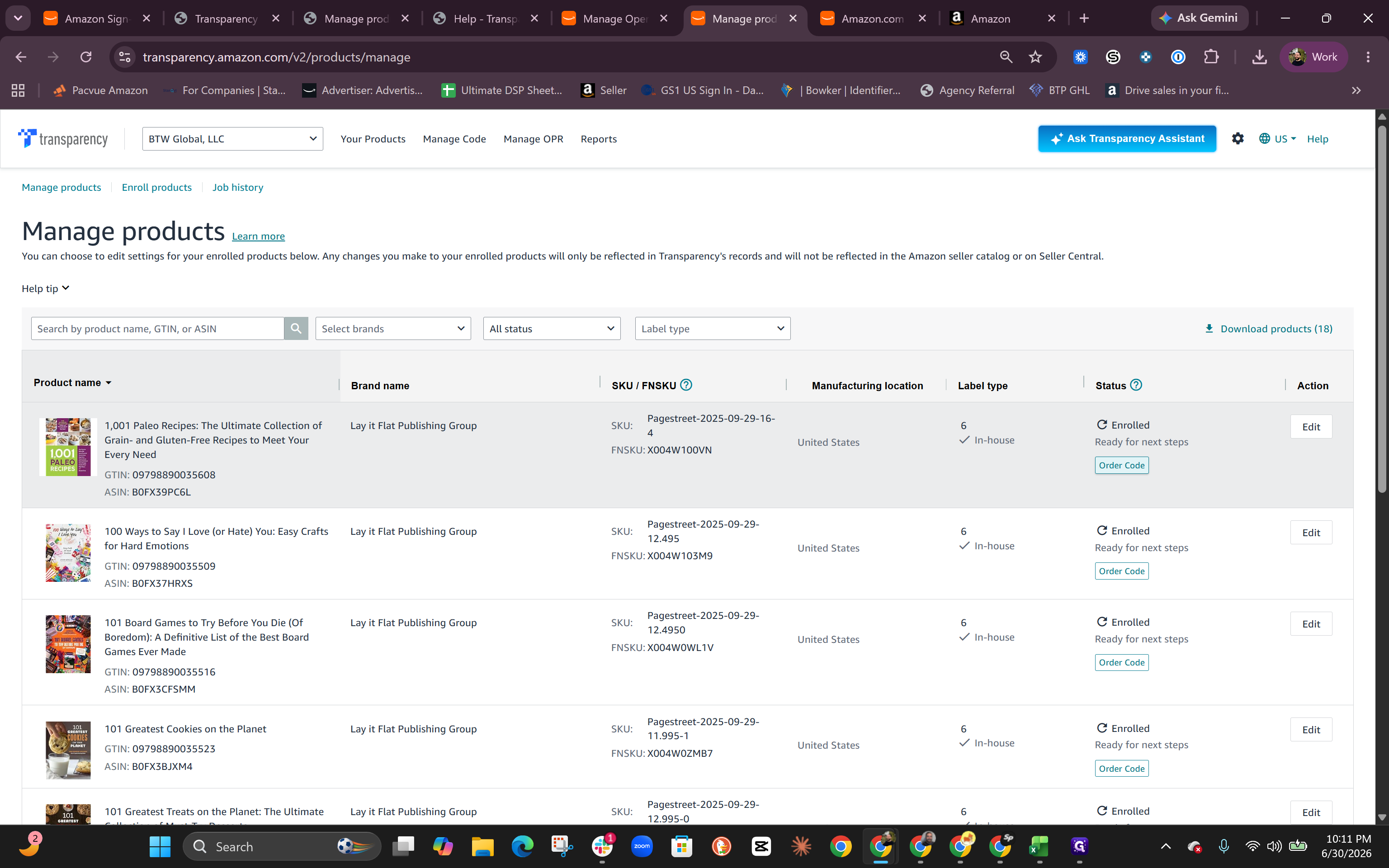This screenshot has width=1389, height=868.
Task: Open BTW Global, LLC account dropdown
Action: (232, 138)
